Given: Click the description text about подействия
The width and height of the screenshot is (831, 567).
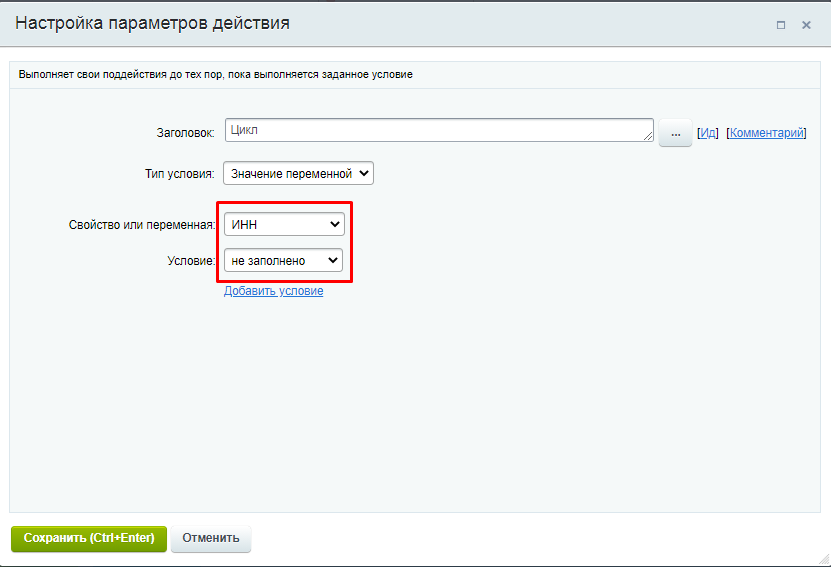Looking at the screenshot, I should [x=216, y=75].
